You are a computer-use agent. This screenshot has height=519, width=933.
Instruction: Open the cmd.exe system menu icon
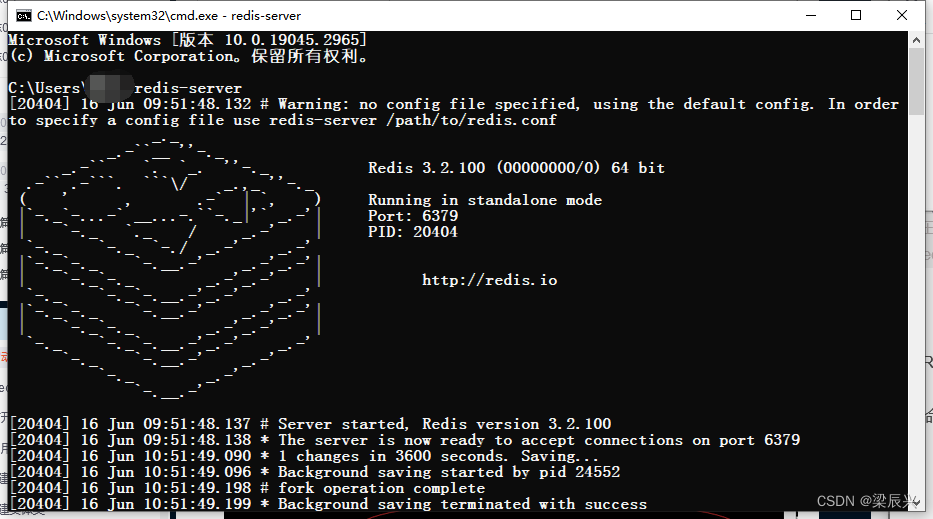click(x=23, y=15)
